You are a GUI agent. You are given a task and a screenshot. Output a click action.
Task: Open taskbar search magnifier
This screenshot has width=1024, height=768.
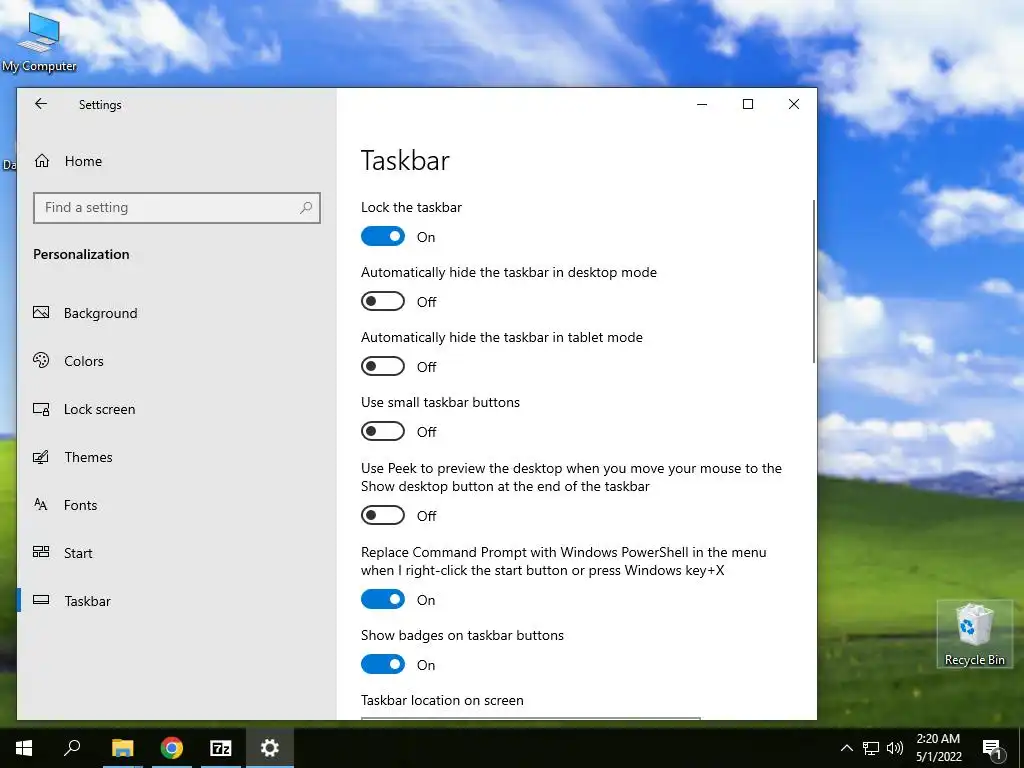72,748
